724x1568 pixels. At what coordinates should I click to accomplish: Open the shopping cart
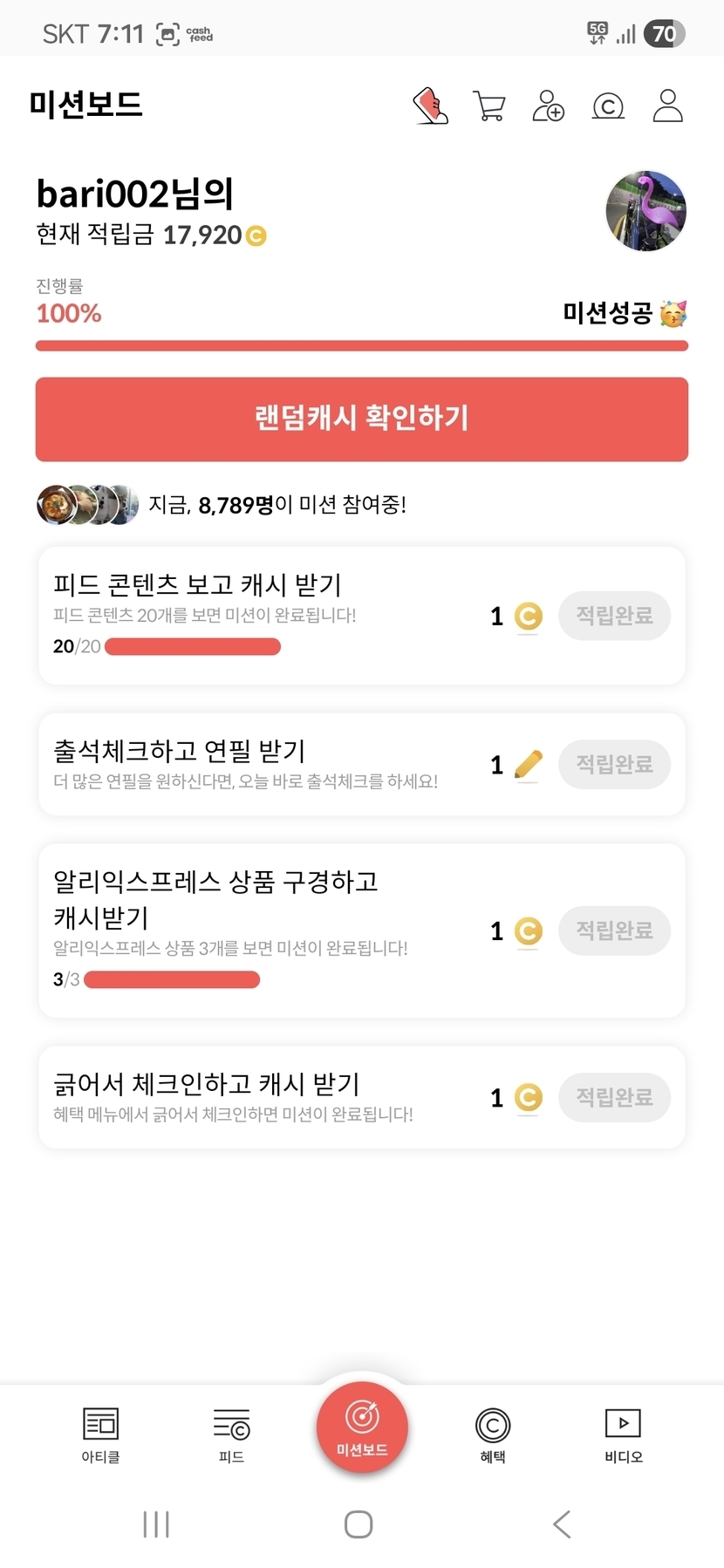pos(488,106)
